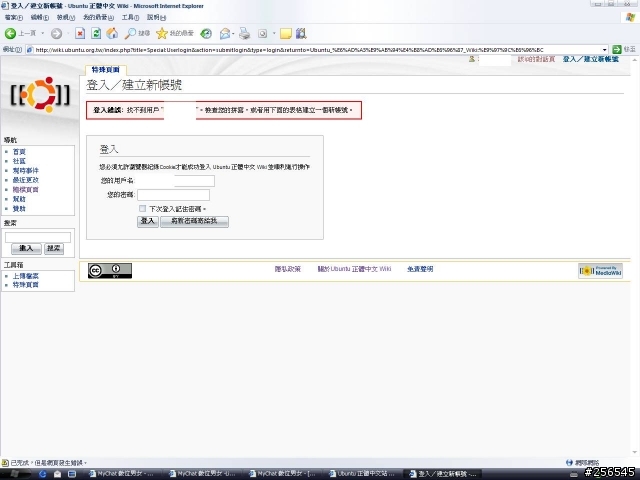Expand the Back button history dropdown arrow
640x480 pixels.
coord(42,33)
